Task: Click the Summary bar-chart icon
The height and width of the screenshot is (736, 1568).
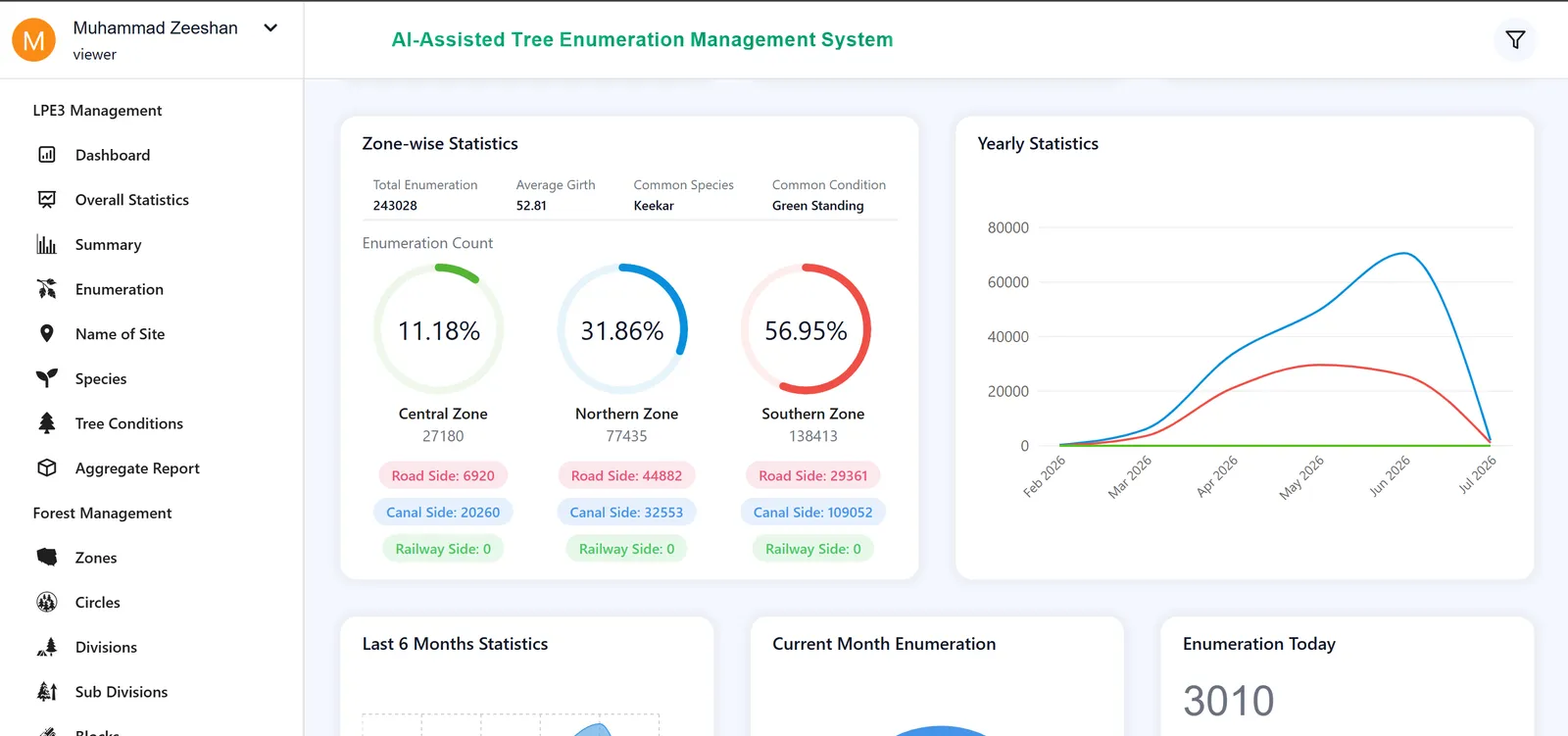Action: (x=46, y=244)
